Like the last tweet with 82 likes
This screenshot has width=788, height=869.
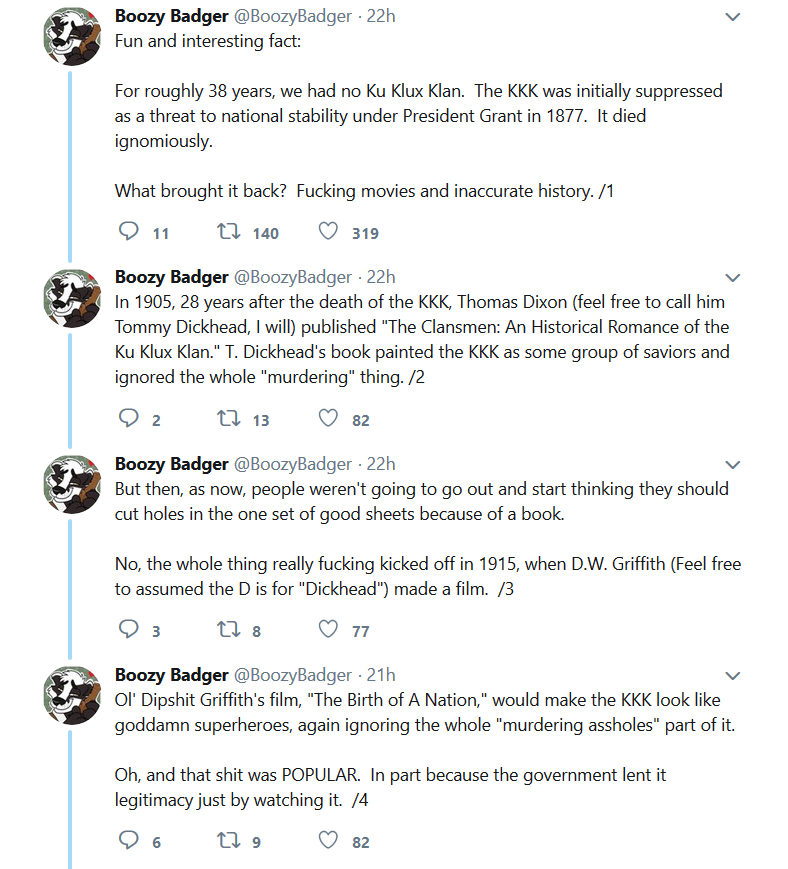point(328,840)
